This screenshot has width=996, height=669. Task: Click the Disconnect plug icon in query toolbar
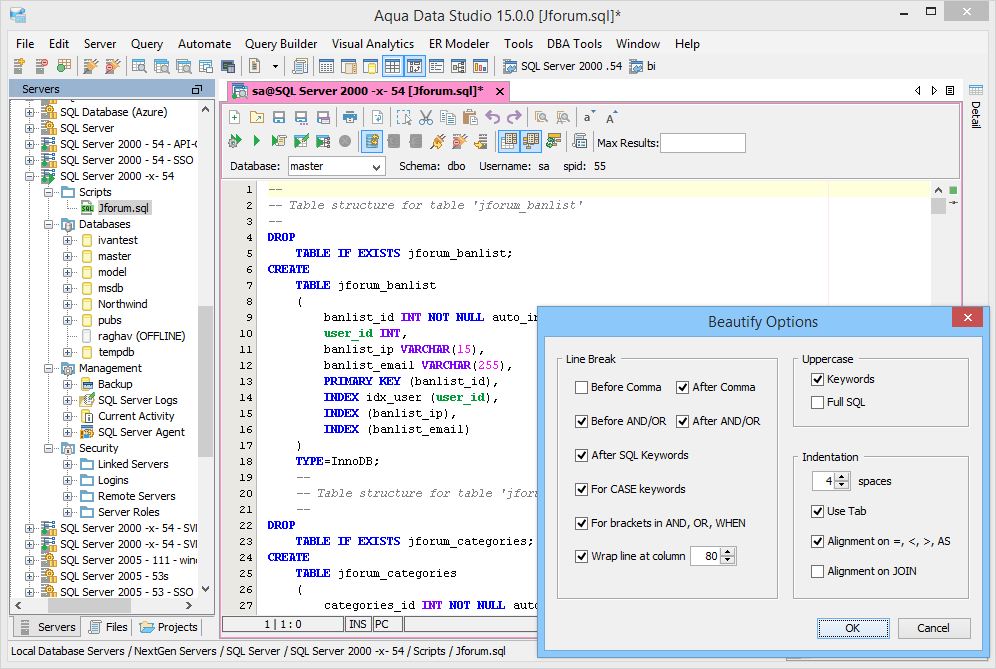pyautogui.click(x=459, y=141)
